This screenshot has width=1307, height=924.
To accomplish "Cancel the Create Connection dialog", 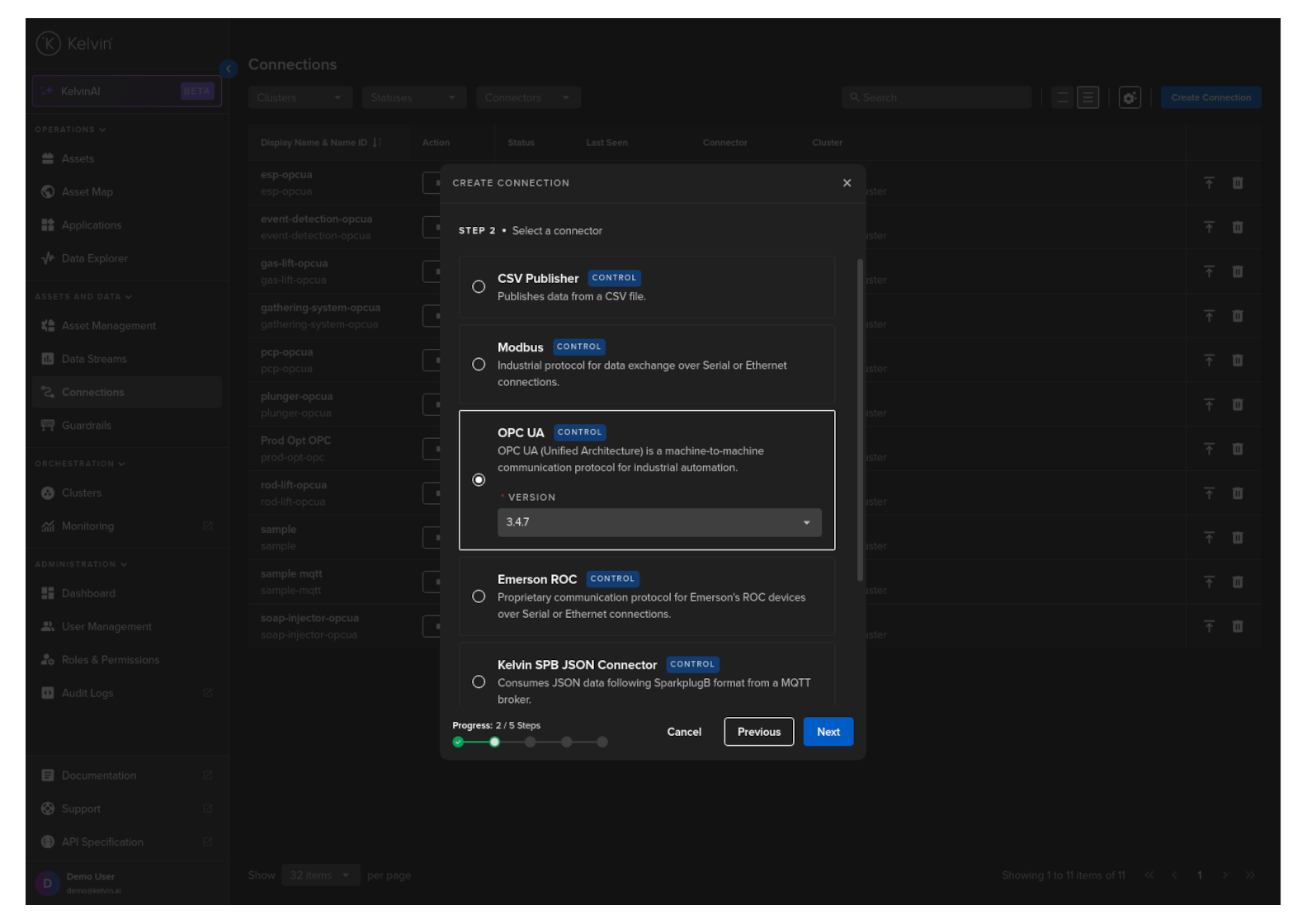I will (x=684, y=732).
